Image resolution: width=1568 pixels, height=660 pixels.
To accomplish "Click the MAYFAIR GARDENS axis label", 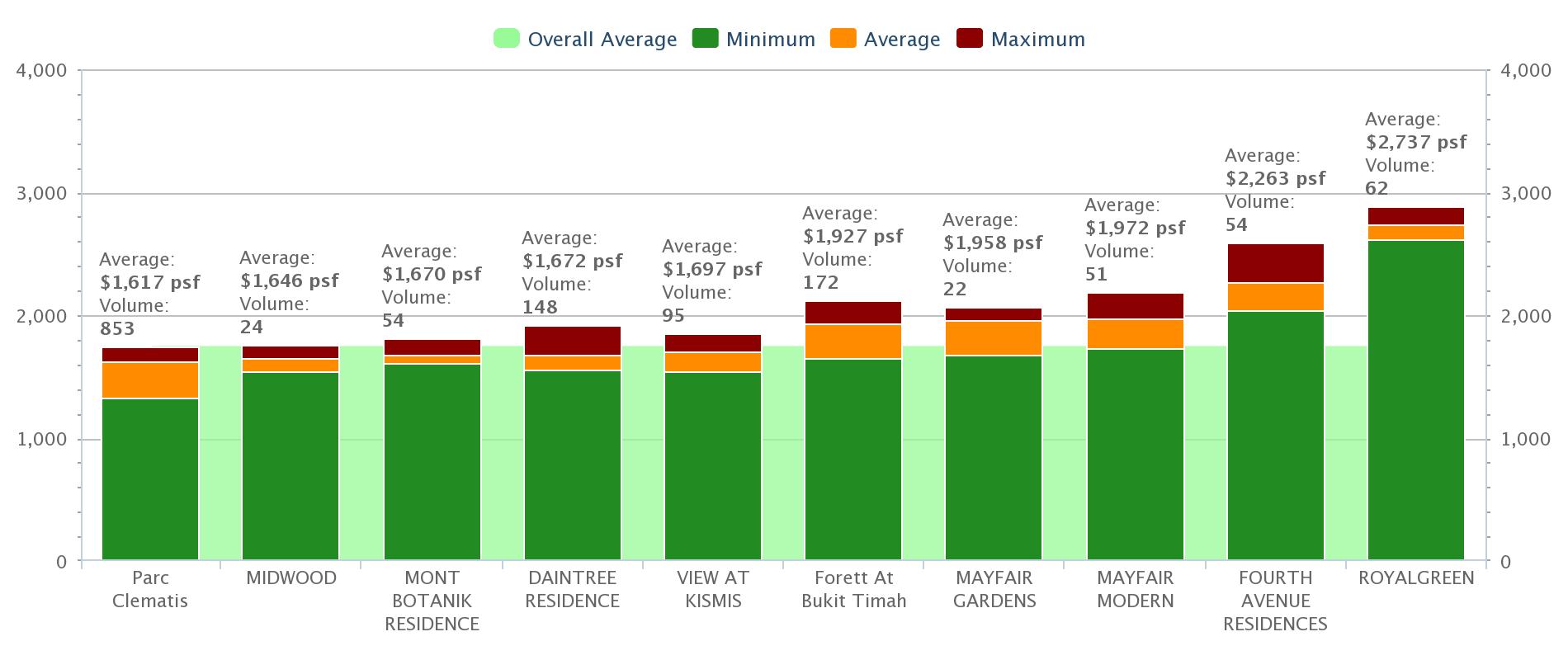I will coord(994,589).
